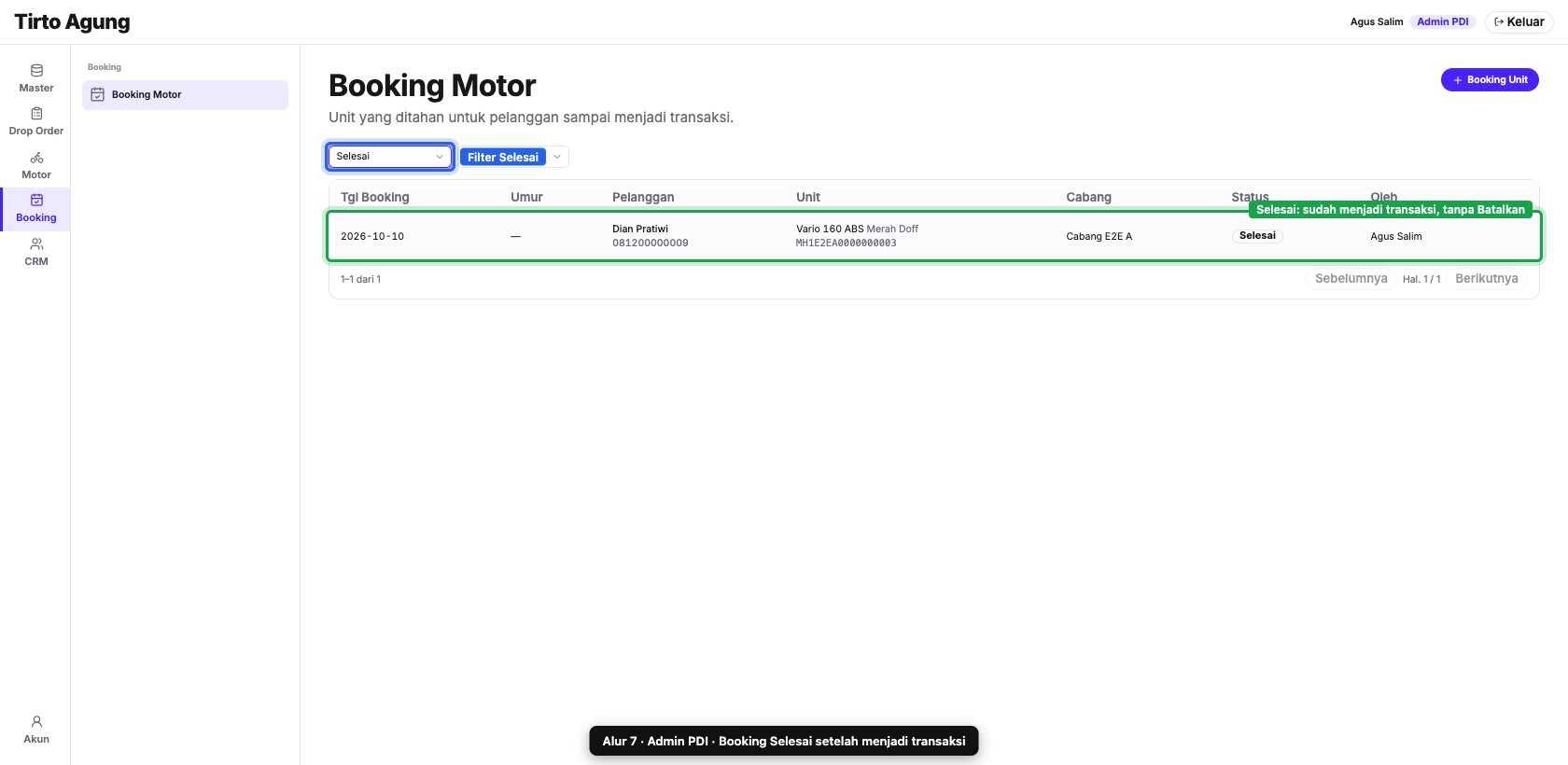Click unit Vario 160 ABS Merah Doff
Viewport: 1568px width, 765px height.
857,229
